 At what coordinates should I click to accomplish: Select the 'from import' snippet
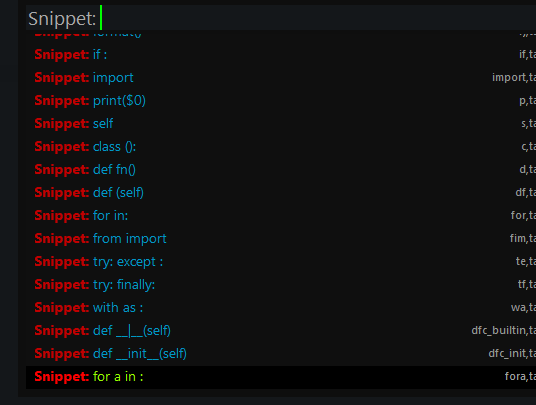281,239
